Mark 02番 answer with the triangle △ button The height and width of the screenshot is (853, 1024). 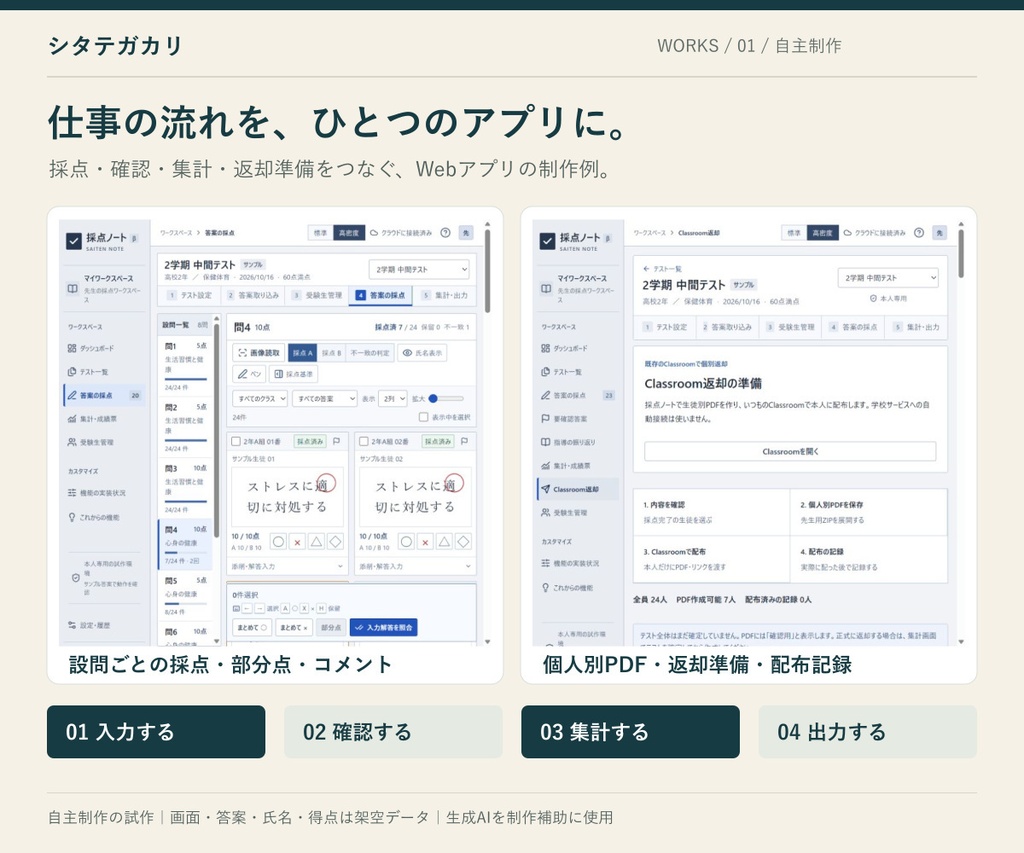[444, 541]
